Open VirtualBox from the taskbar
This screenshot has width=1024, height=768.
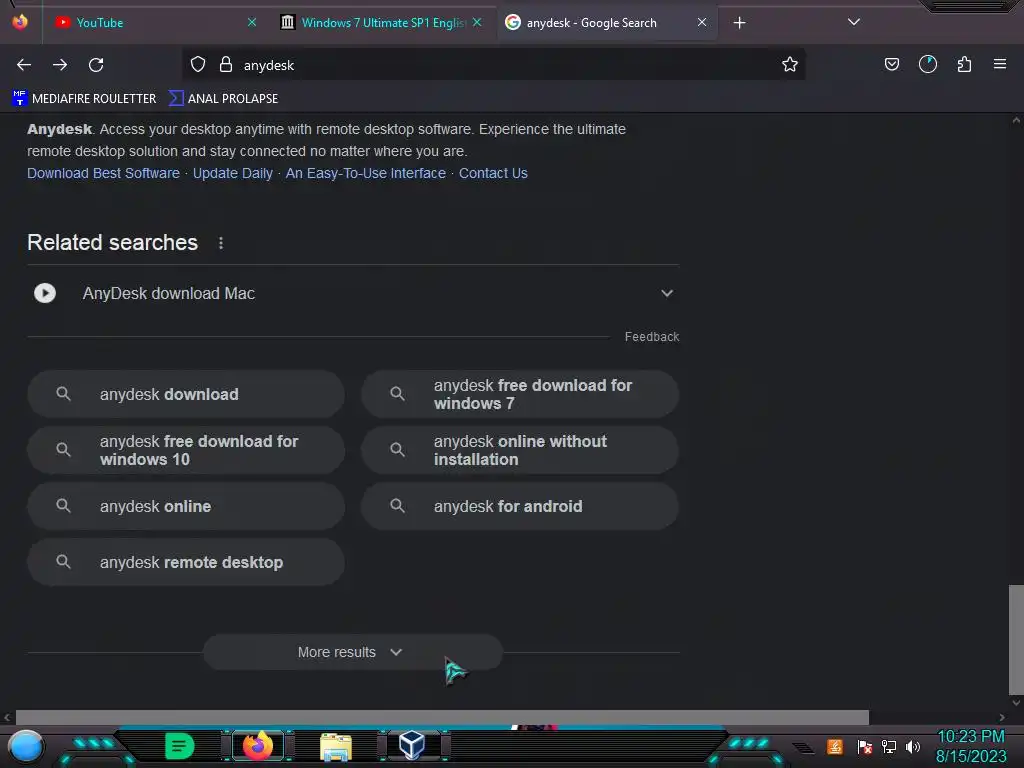coord(412,746)
